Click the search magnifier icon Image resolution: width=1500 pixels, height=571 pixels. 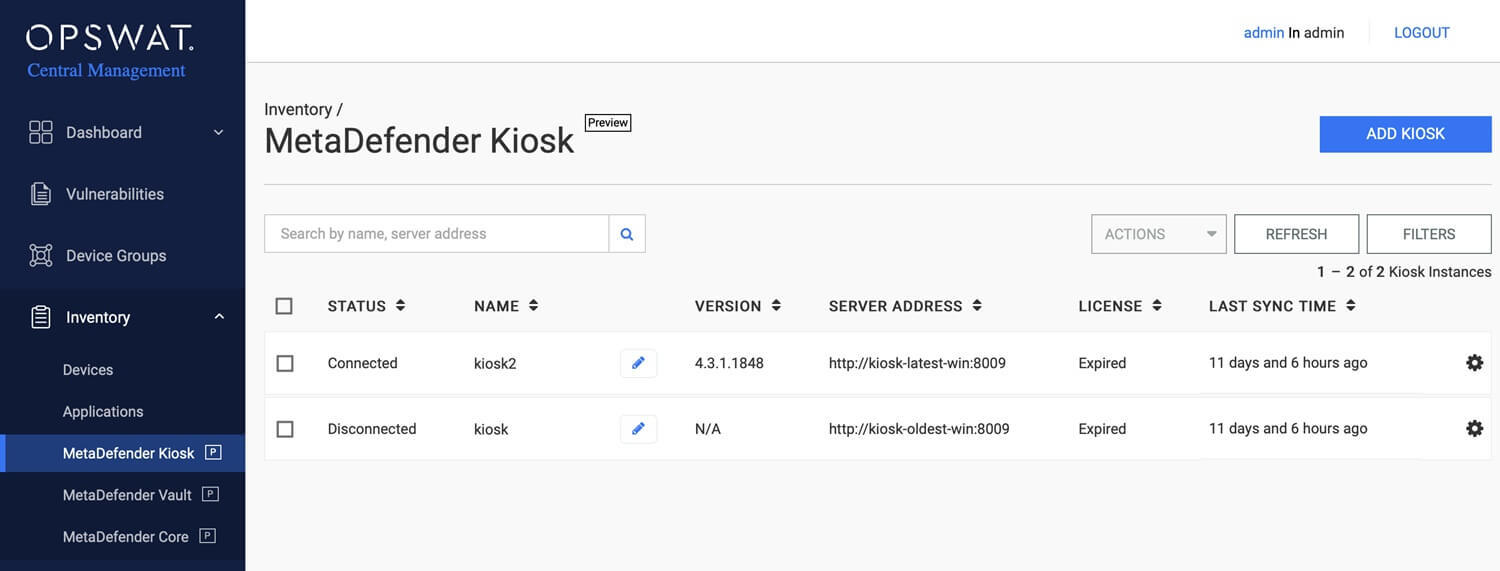click(627, 234)
